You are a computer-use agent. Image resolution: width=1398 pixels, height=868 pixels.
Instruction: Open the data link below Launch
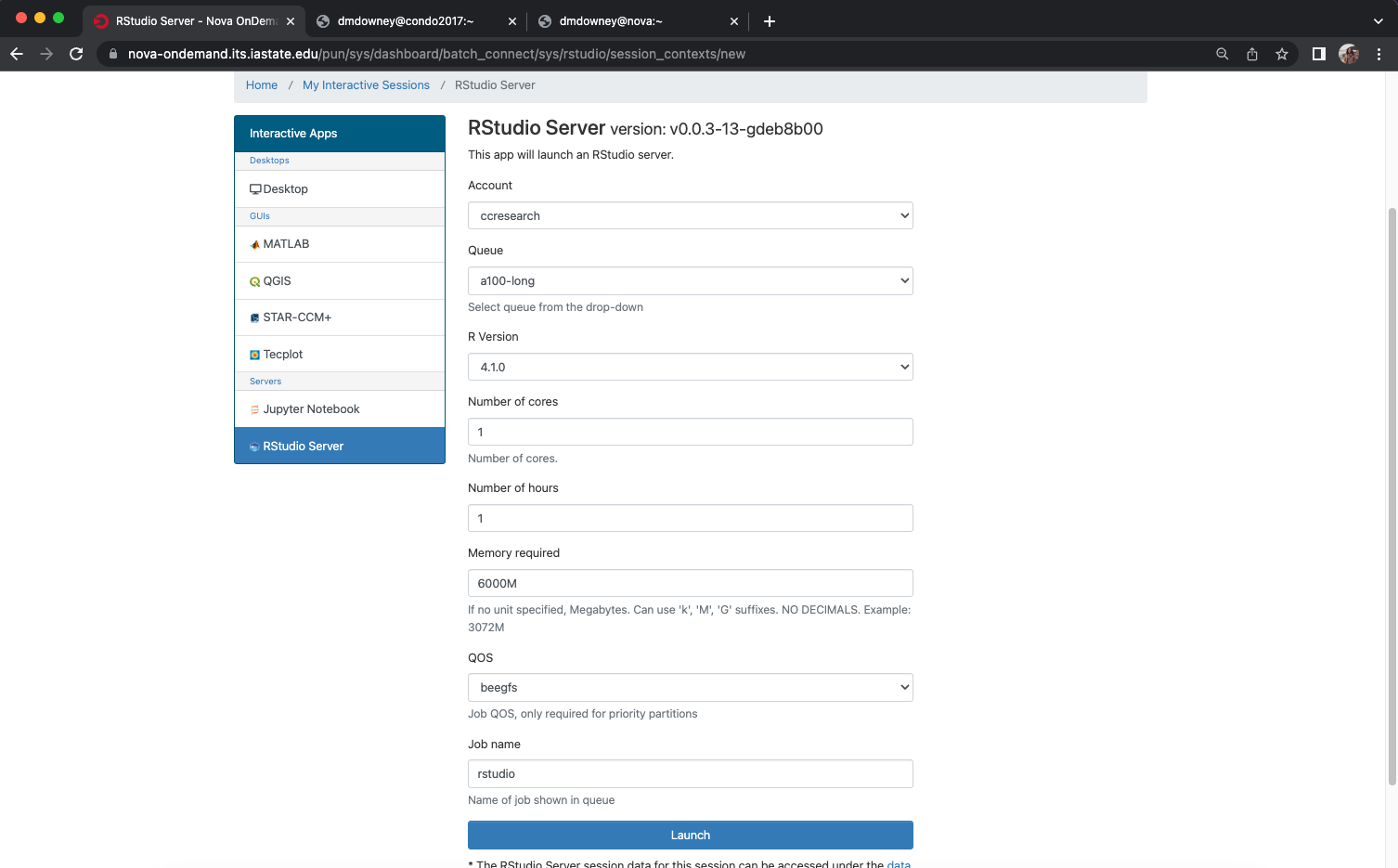899,863
